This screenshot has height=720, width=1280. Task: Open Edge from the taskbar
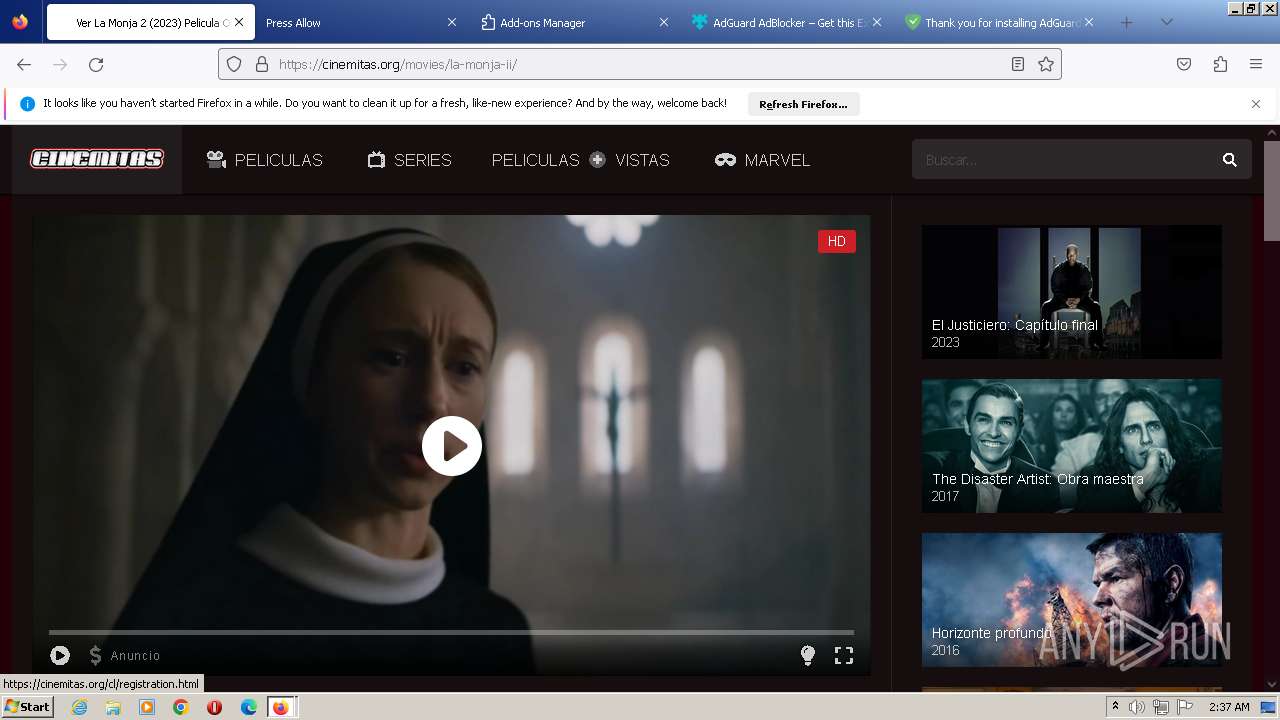[x=249, y=707]
